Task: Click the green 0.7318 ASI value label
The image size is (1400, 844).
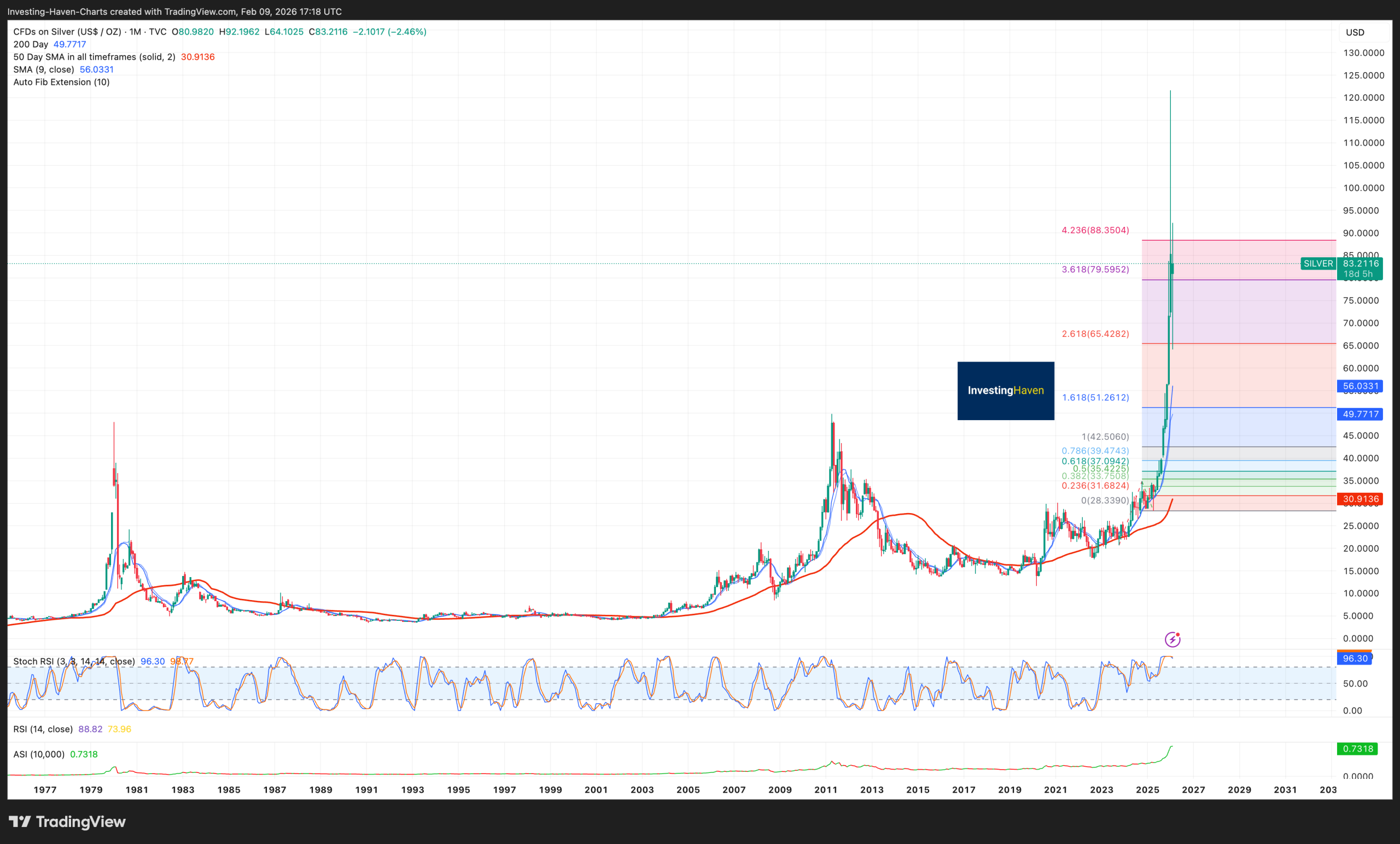Action: pos(1358,748)
